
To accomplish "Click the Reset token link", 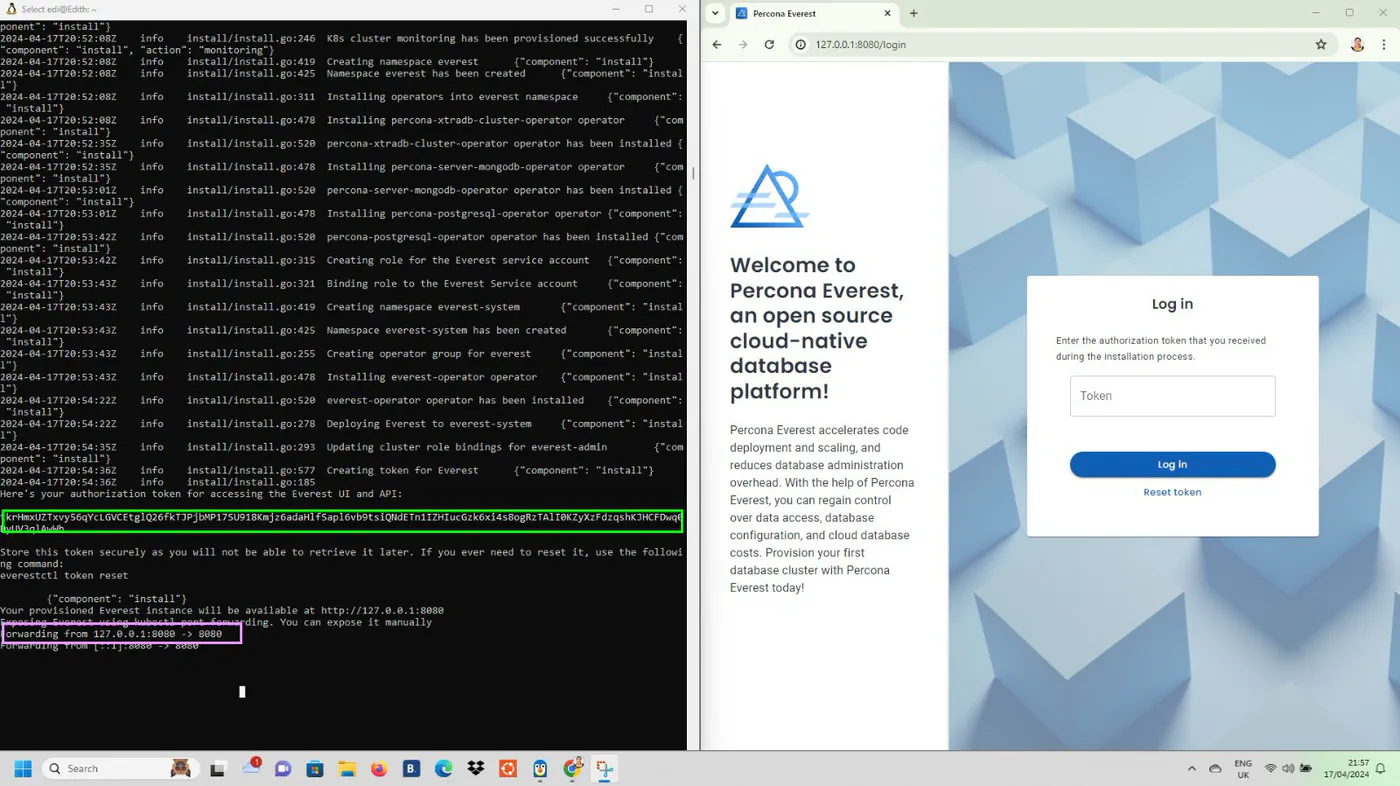I will pos(1172,492).
